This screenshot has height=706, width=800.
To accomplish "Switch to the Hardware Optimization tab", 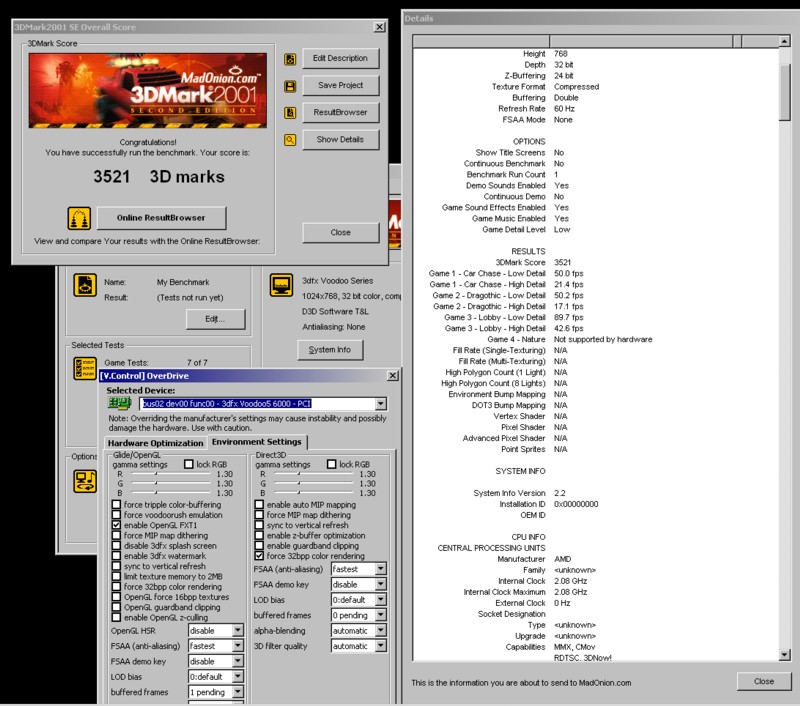I will point(155,442).
